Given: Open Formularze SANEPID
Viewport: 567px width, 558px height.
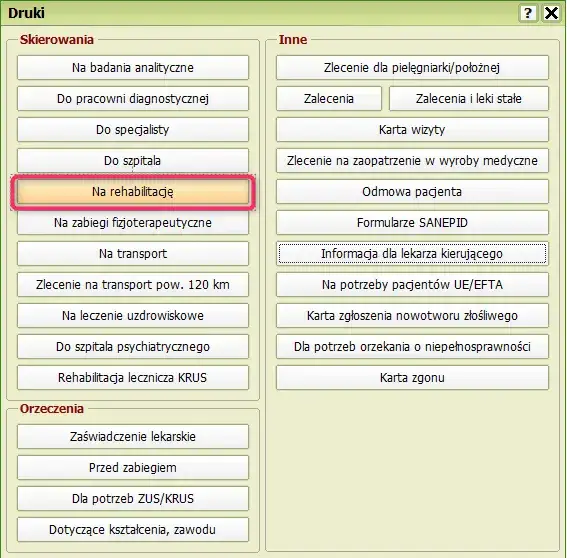Looking at the screenshot, I should click(413, 223).
